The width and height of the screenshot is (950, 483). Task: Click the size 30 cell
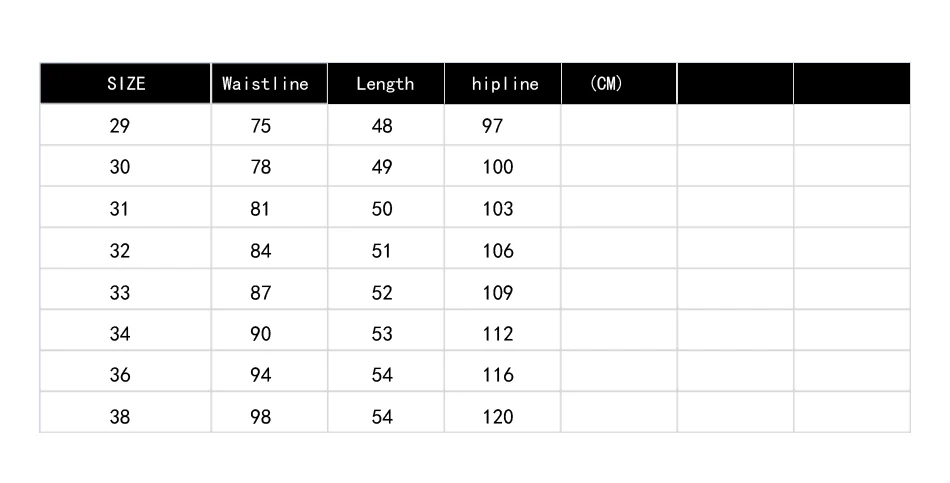pyautogui.click(x=120, y=167)
